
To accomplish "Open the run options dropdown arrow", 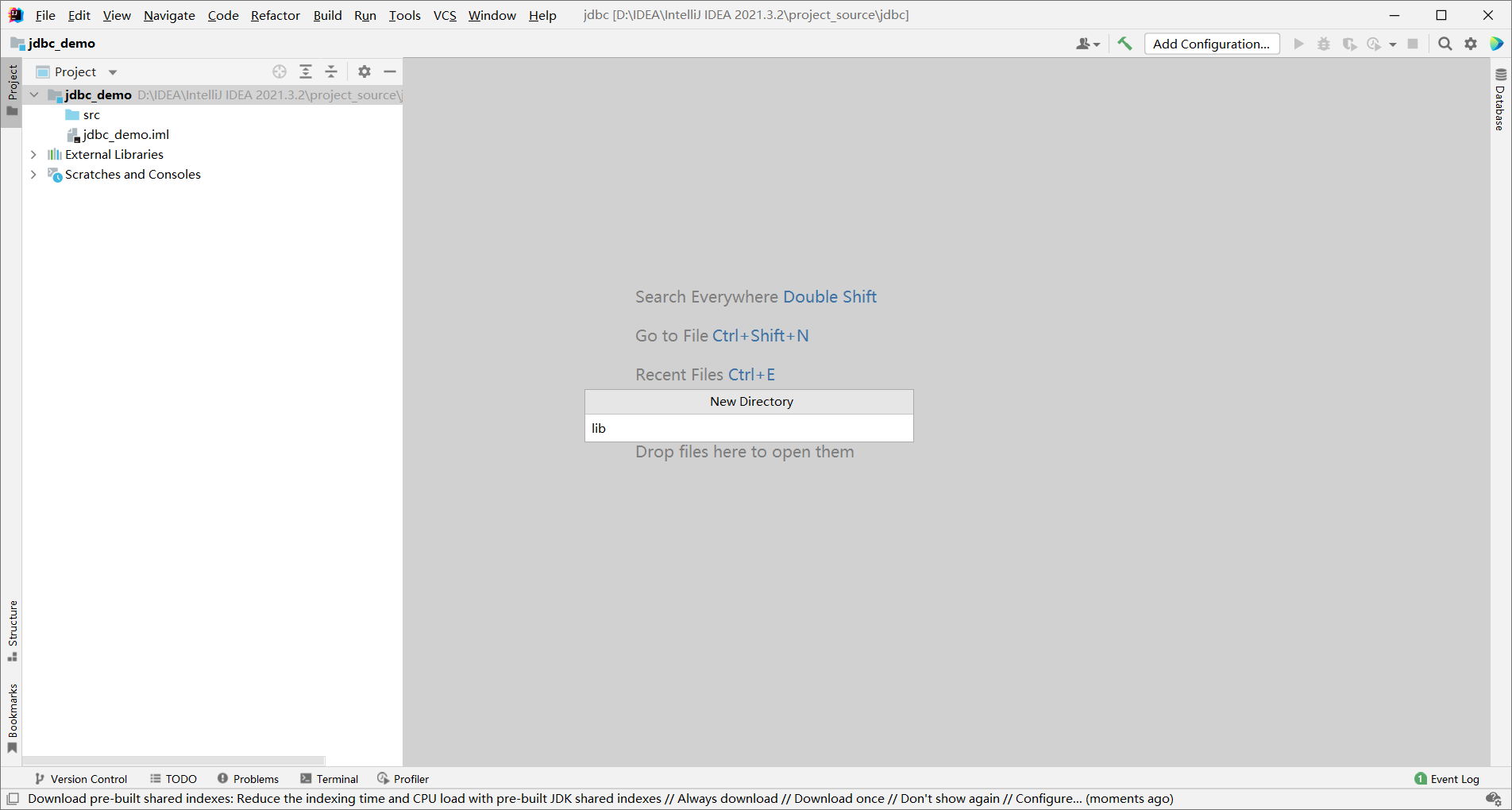I will (x=1393, y=44).
